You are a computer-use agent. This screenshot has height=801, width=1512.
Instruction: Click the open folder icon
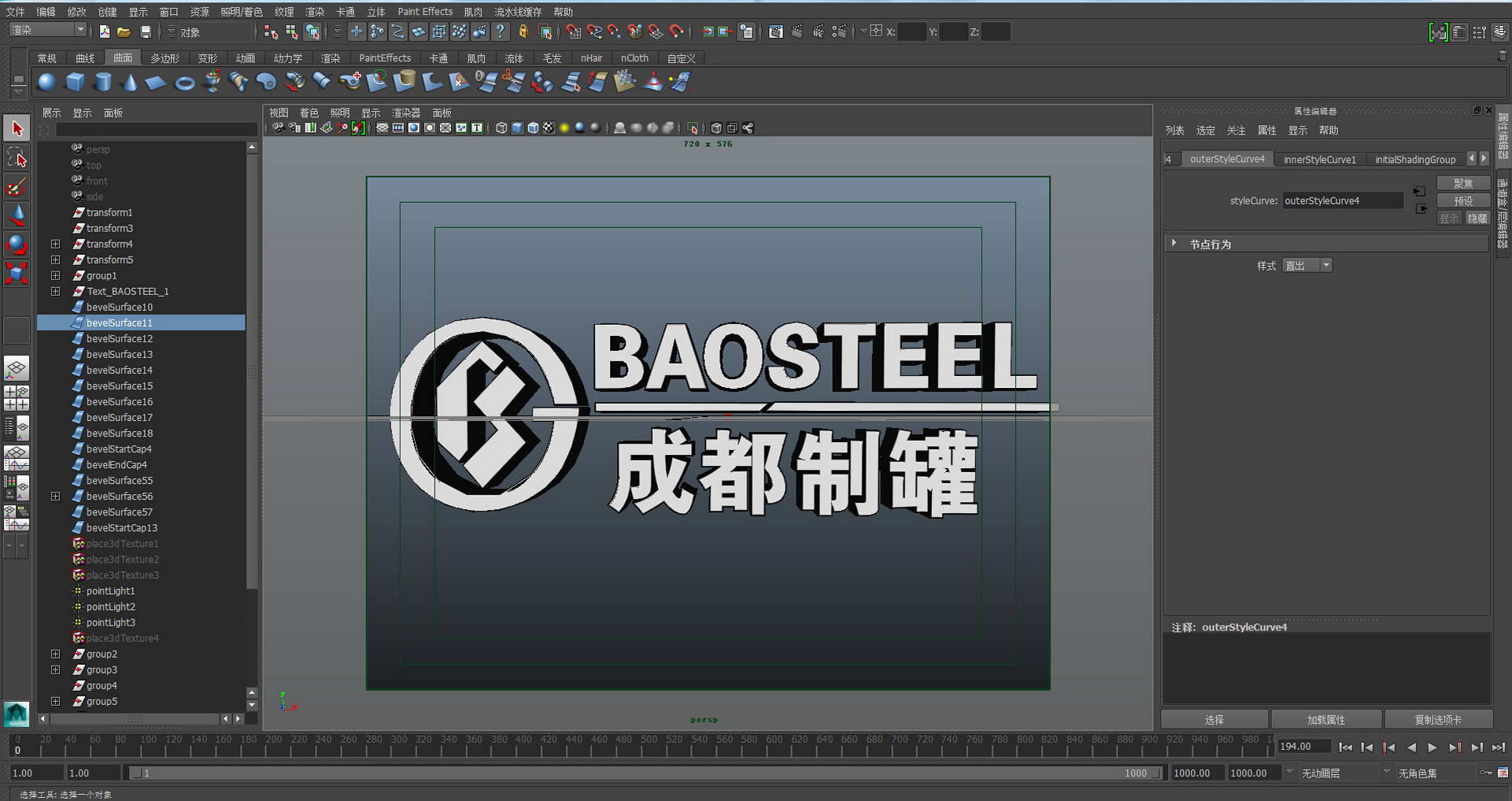[124, 31]
